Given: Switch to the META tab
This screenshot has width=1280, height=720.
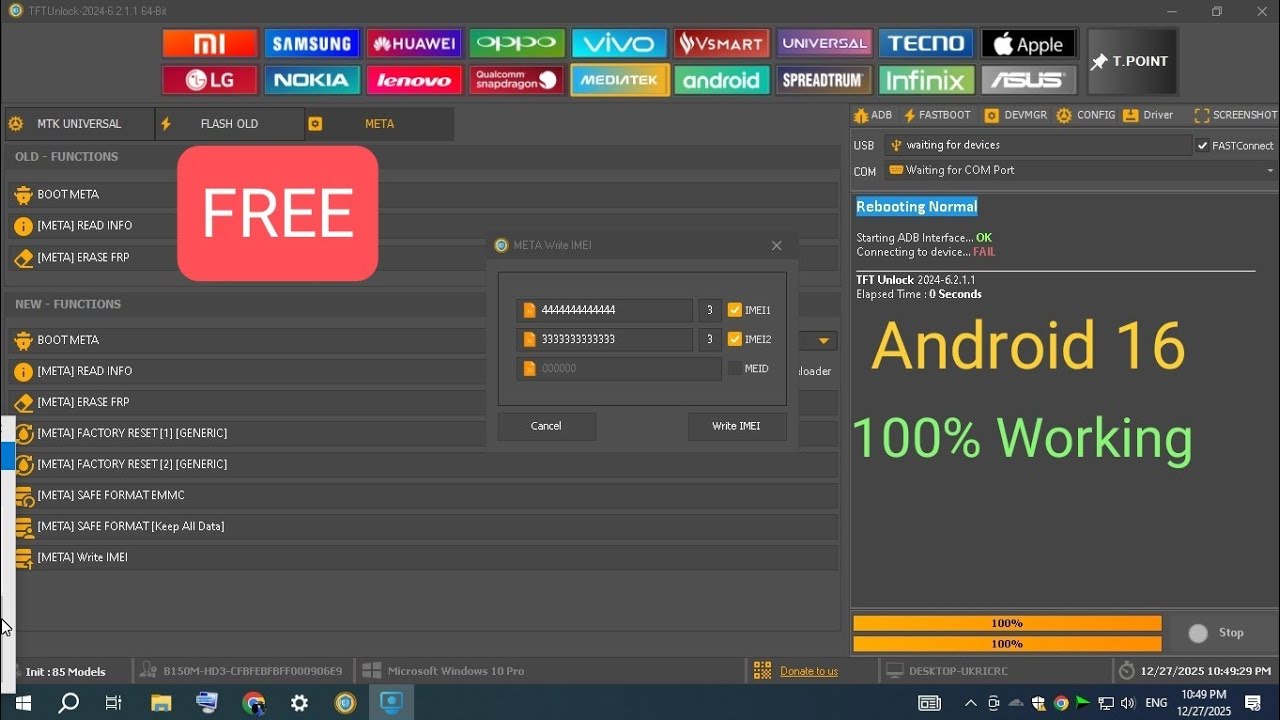Looking at the screenshot, I should coord(379,124).
